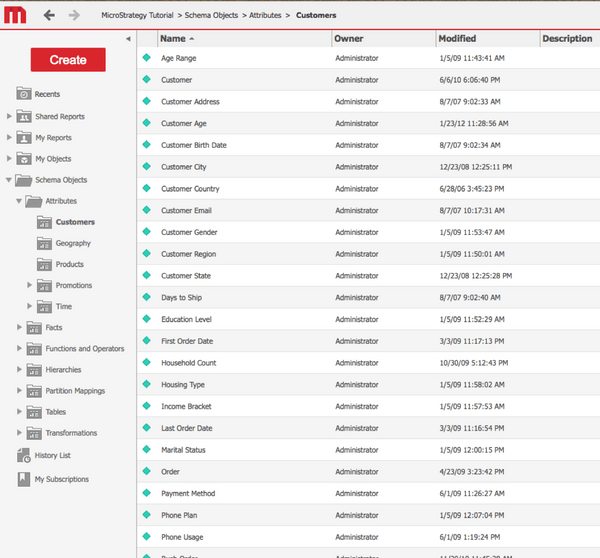The height and width of the screenshot is (558, 600).
Task: Open the Customer Age attribute
Action: click(184, 123)
